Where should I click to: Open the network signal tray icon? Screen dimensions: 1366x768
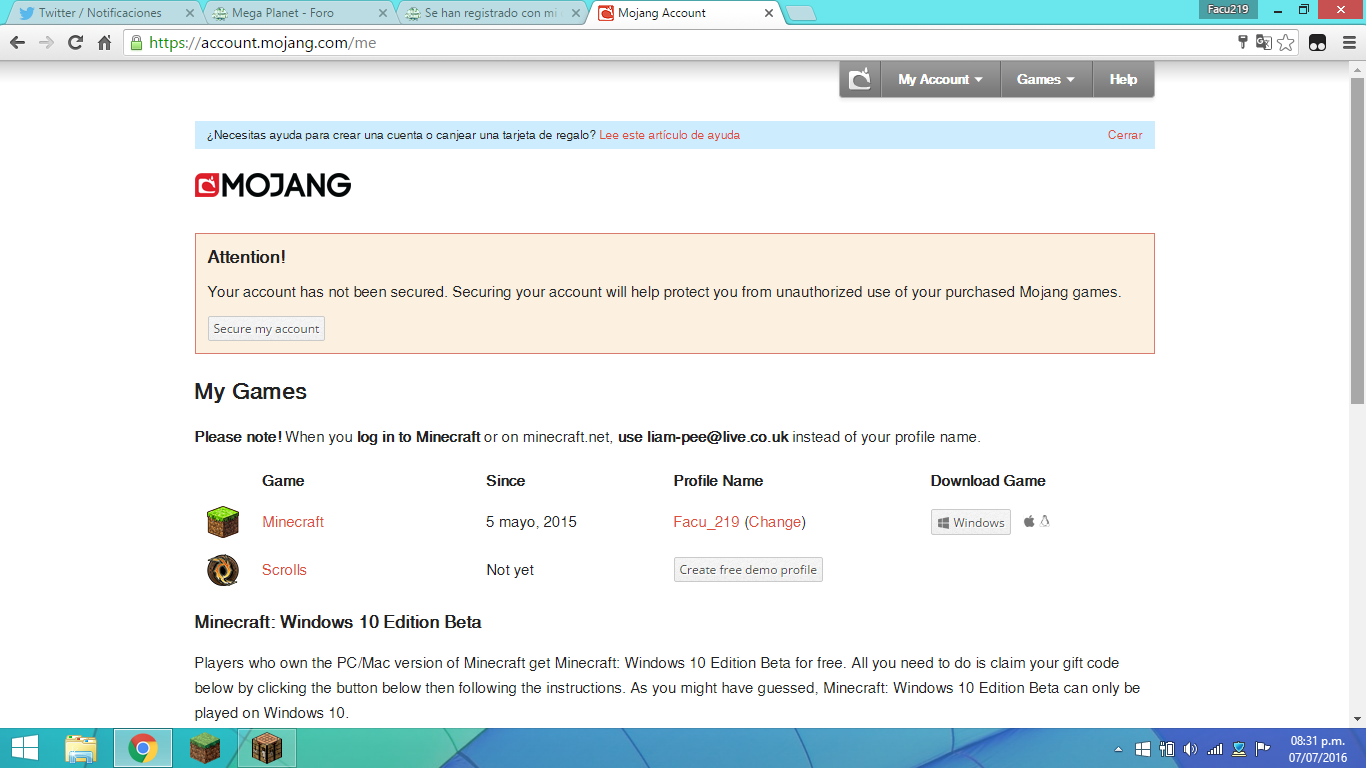click(1215, 748)
